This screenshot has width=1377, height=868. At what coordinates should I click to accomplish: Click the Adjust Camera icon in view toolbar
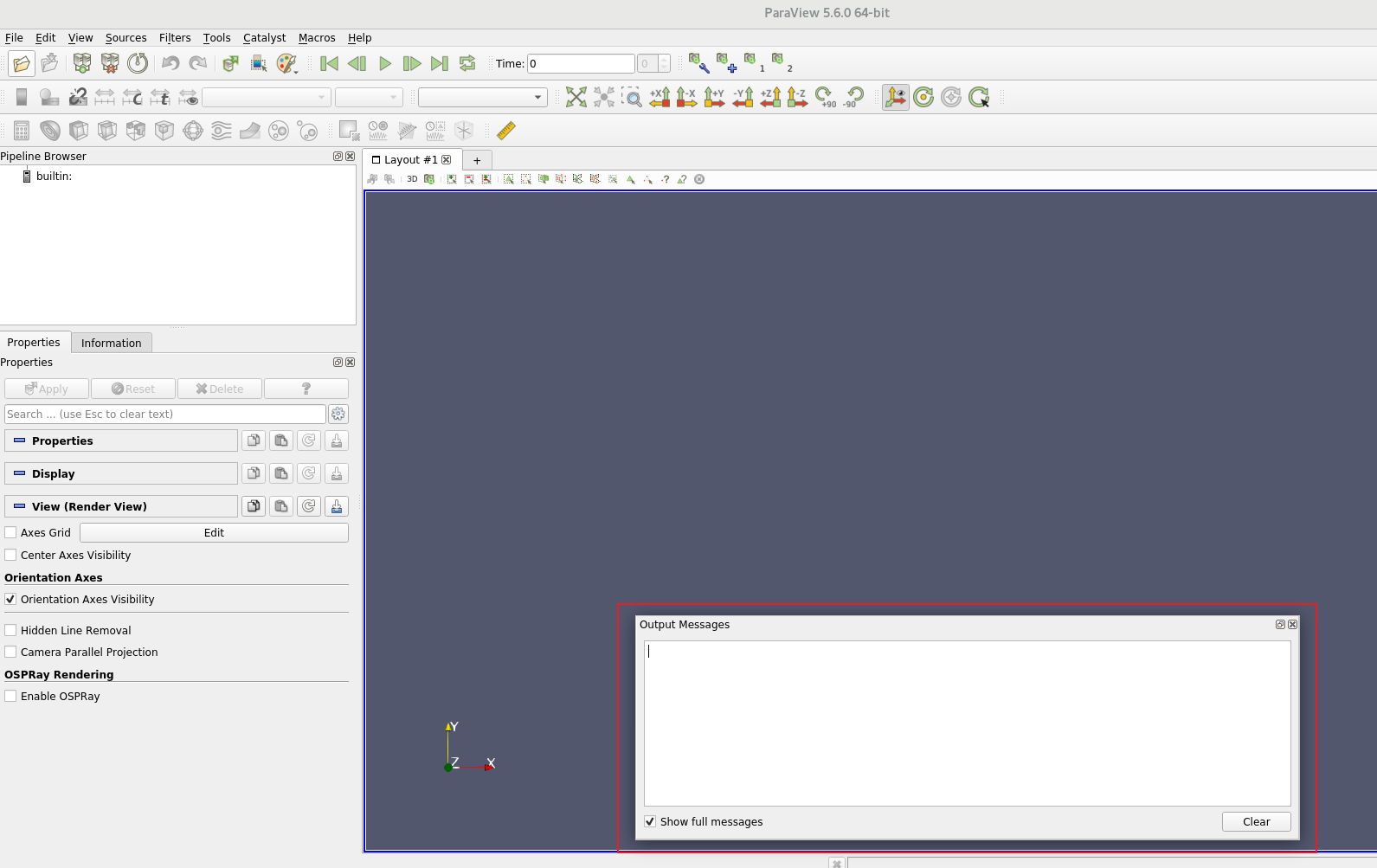429,179
